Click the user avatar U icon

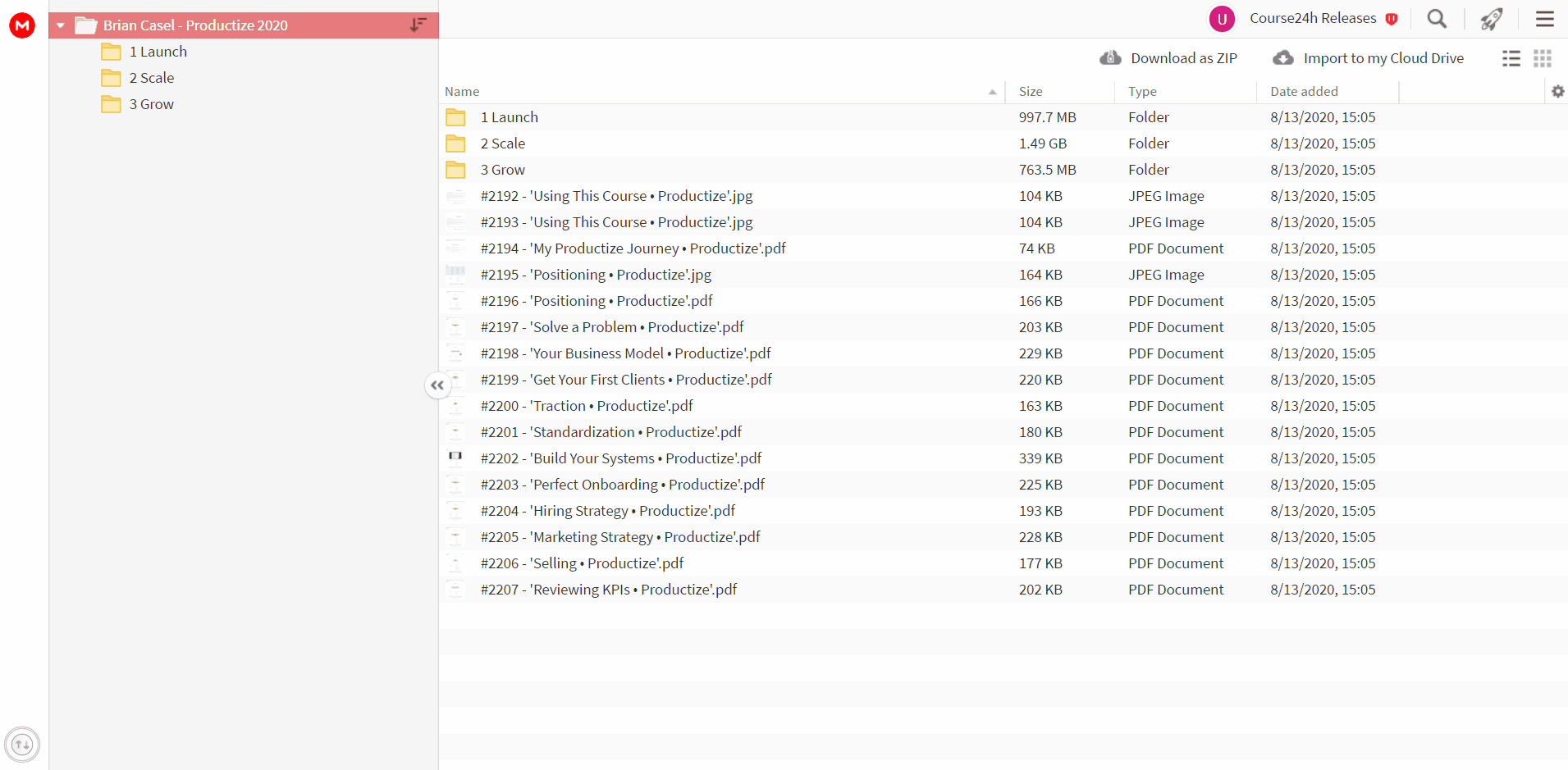(x=1222, y=19)
